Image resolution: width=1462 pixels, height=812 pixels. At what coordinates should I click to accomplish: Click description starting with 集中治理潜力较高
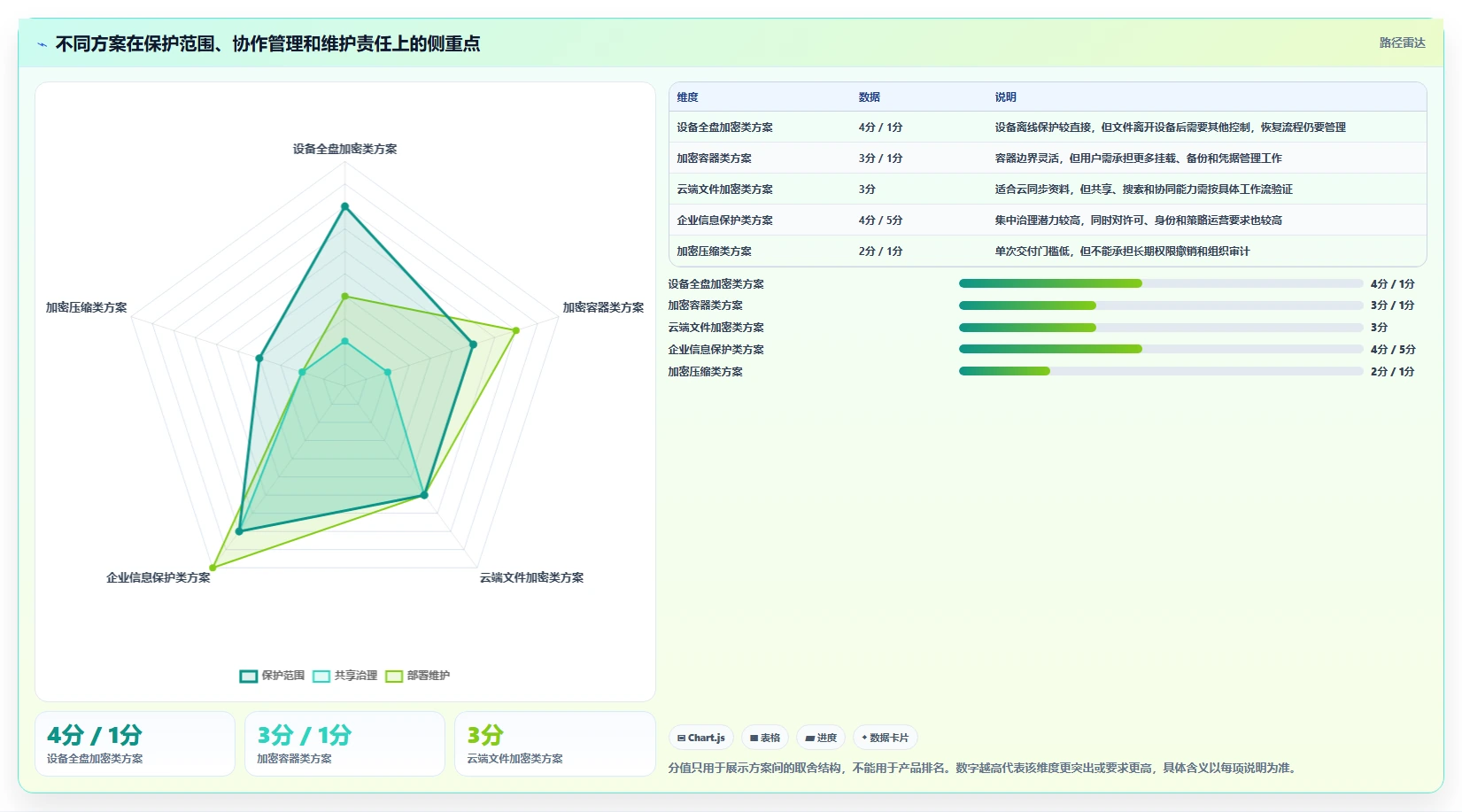[x=1138, y=220]
